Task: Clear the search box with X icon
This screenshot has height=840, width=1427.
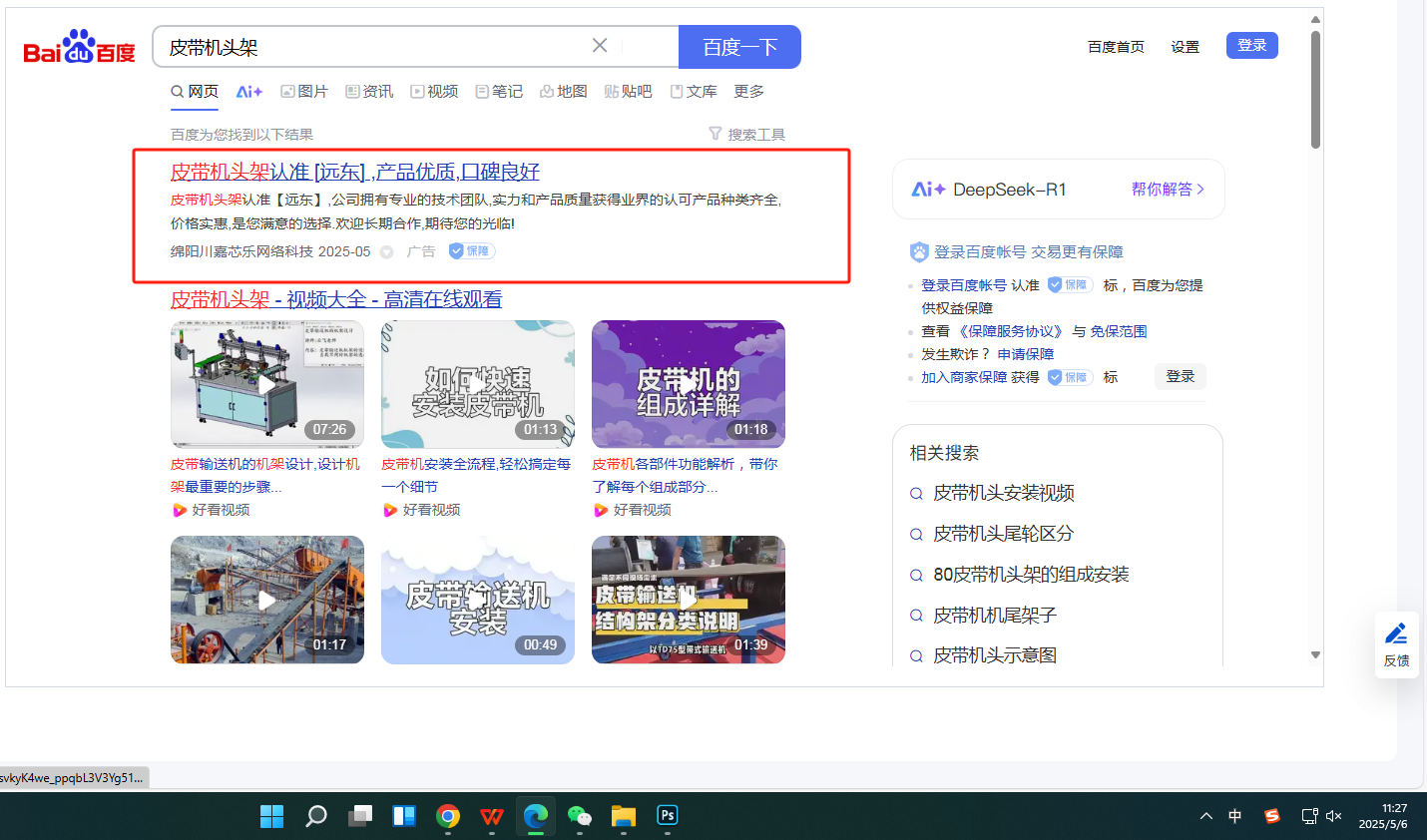Action: coord(600,46)
